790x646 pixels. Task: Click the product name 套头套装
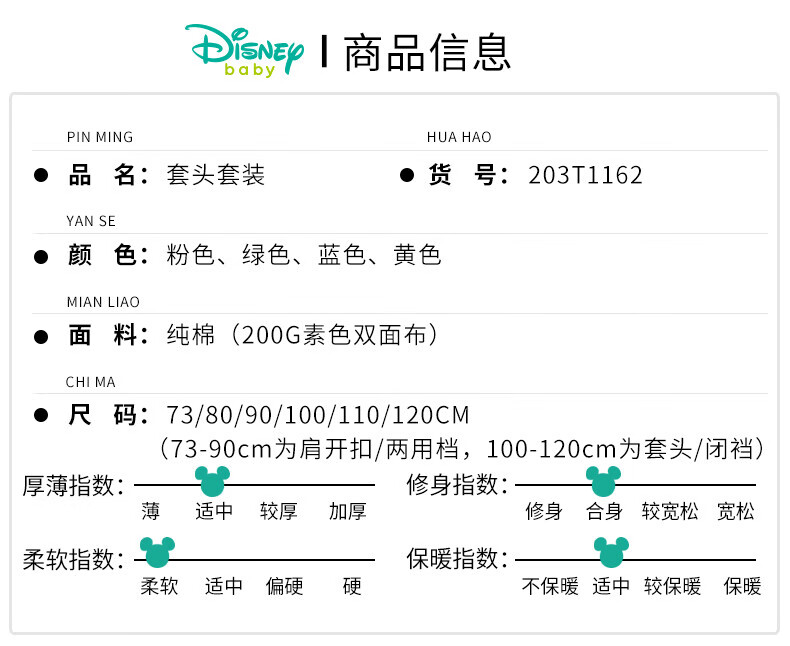[216, 175]
